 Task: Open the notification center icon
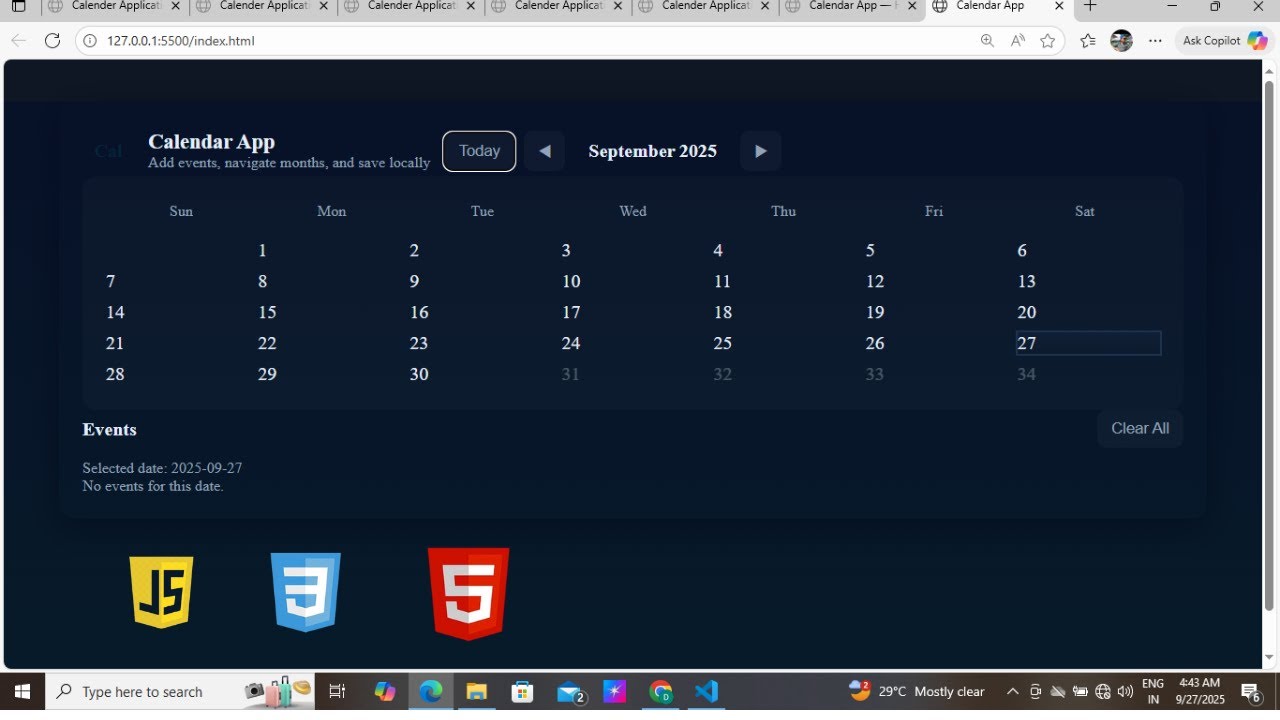(x=1250, y=691)
